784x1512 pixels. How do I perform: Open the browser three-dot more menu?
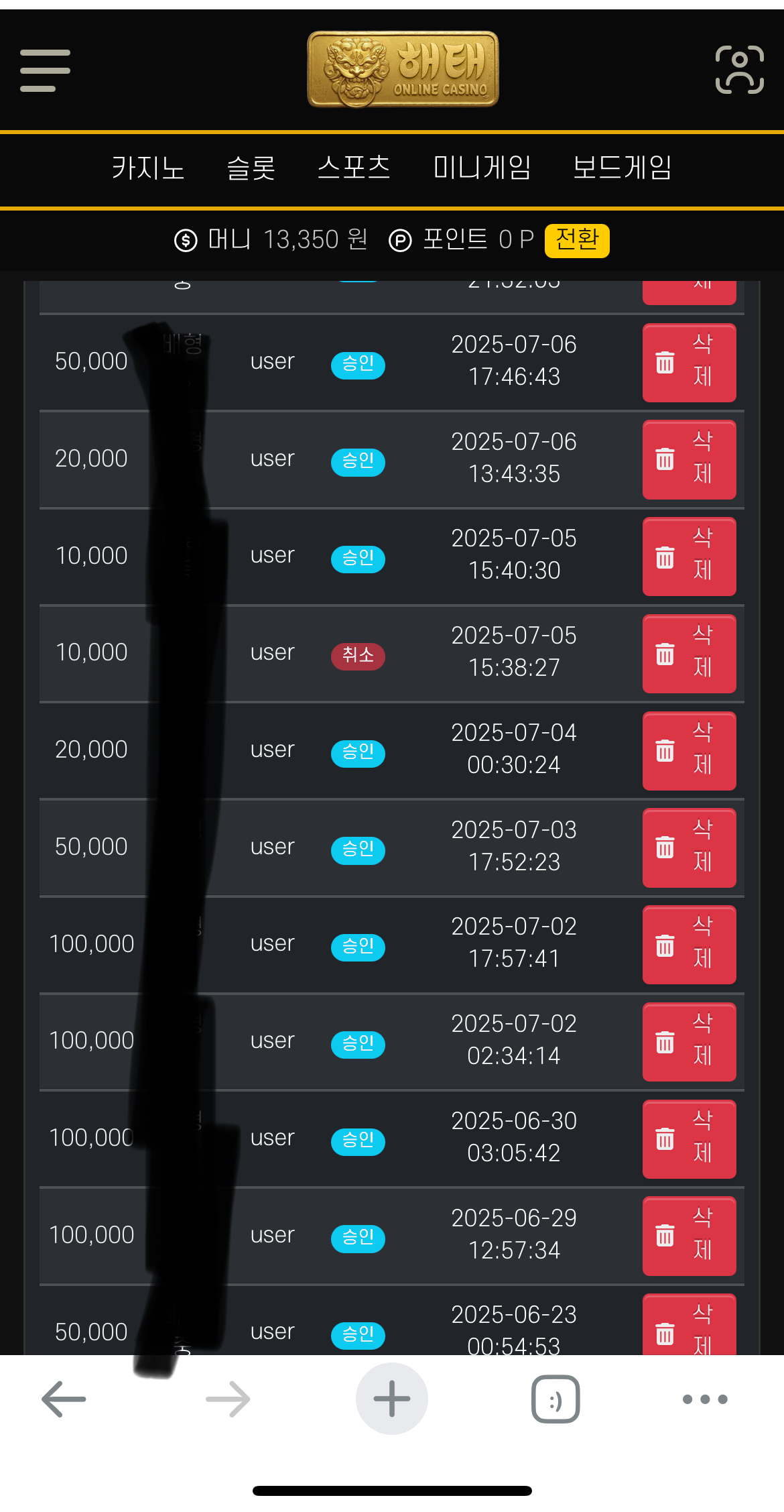coord(705,1399)
